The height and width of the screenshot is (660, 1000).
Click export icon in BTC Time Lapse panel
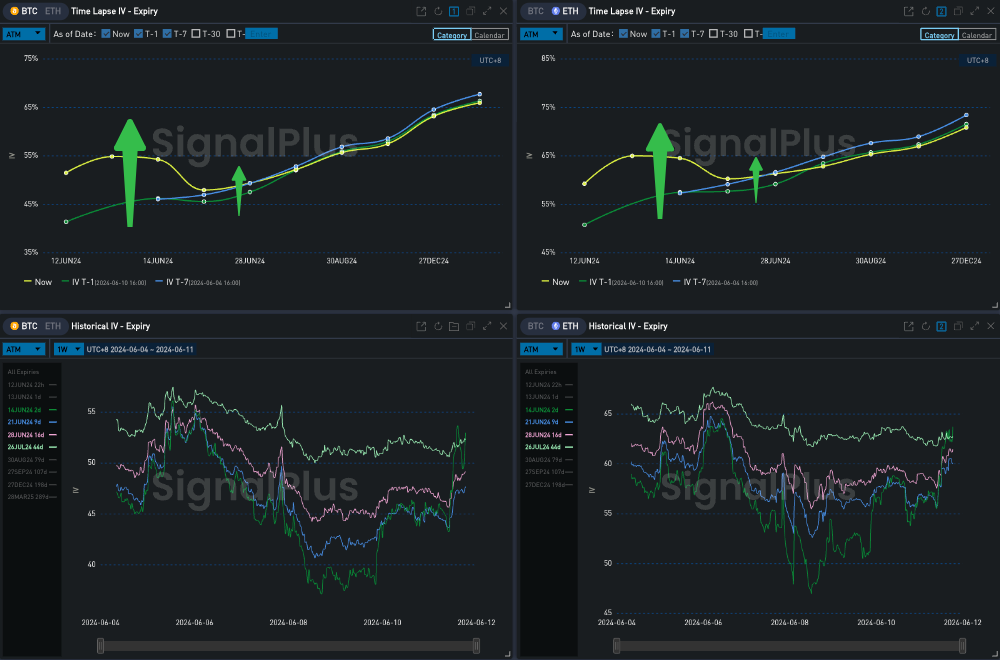click(421, 11)
